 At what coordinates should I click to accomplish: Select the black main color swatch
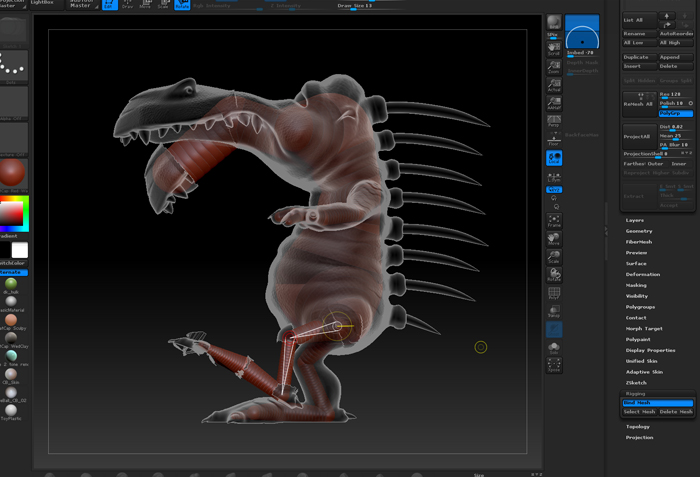pos(4,250)
